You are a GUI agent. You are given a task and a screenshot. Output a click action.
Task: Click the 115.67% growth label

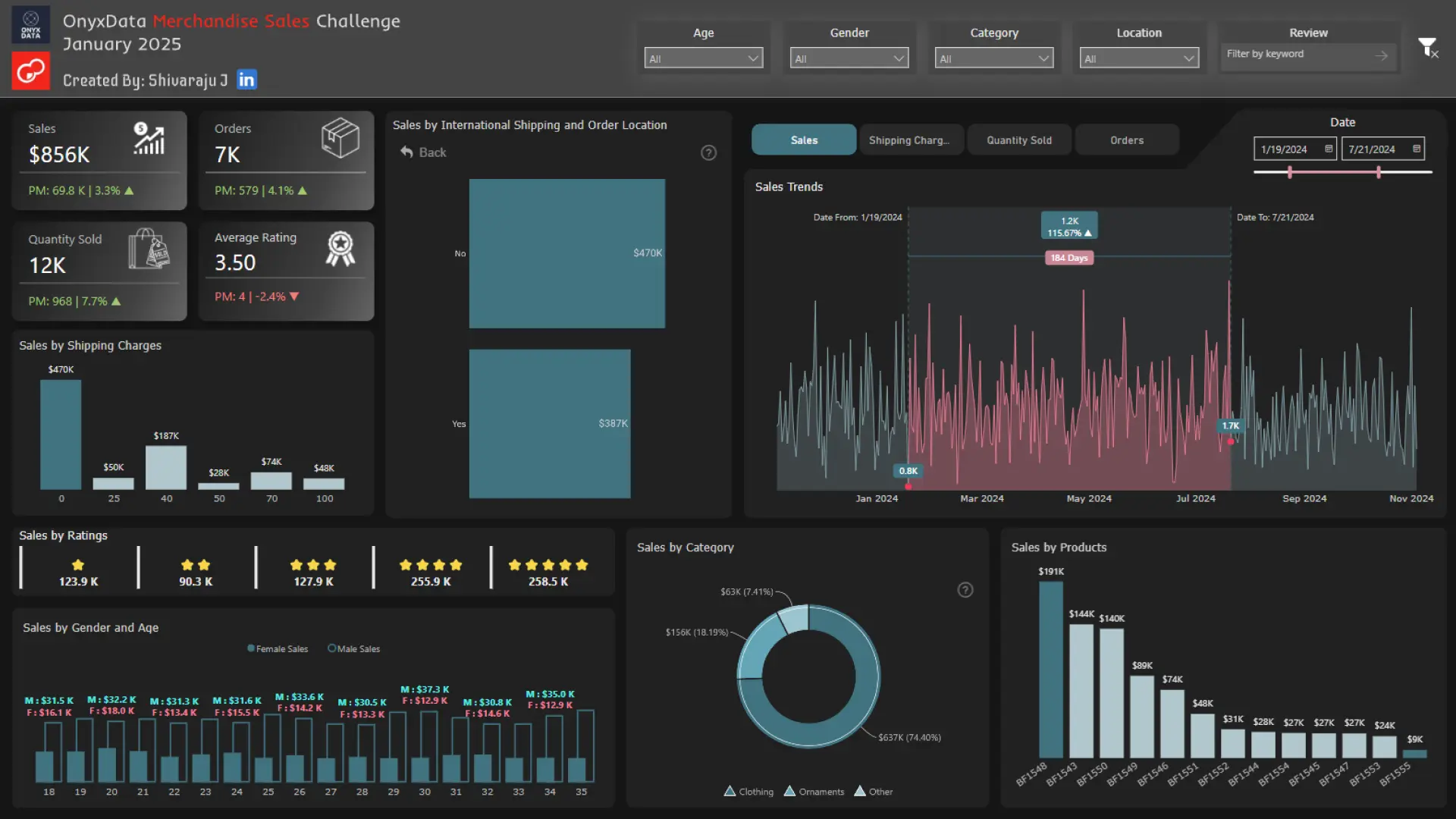[1069, 233]
